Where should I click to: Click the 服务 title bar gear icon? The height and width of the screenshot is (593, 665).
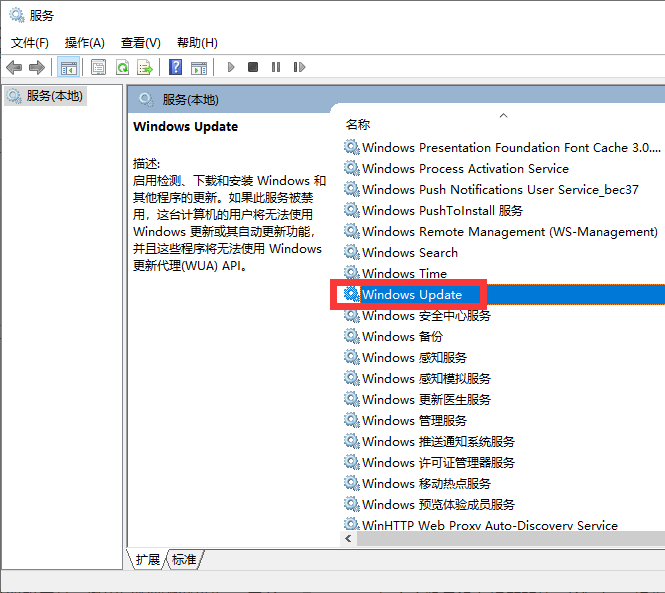point(17,16)
